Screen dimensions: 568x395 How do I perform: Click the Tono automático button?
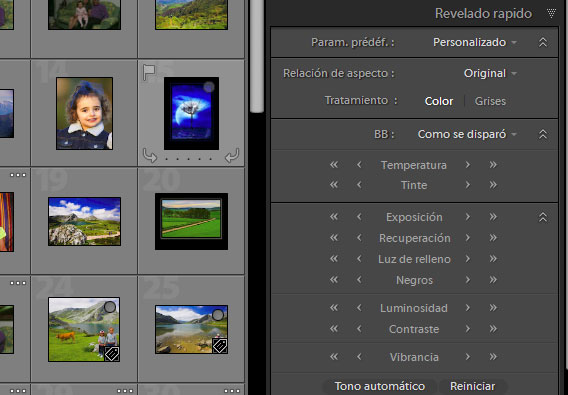coord(380,386)
